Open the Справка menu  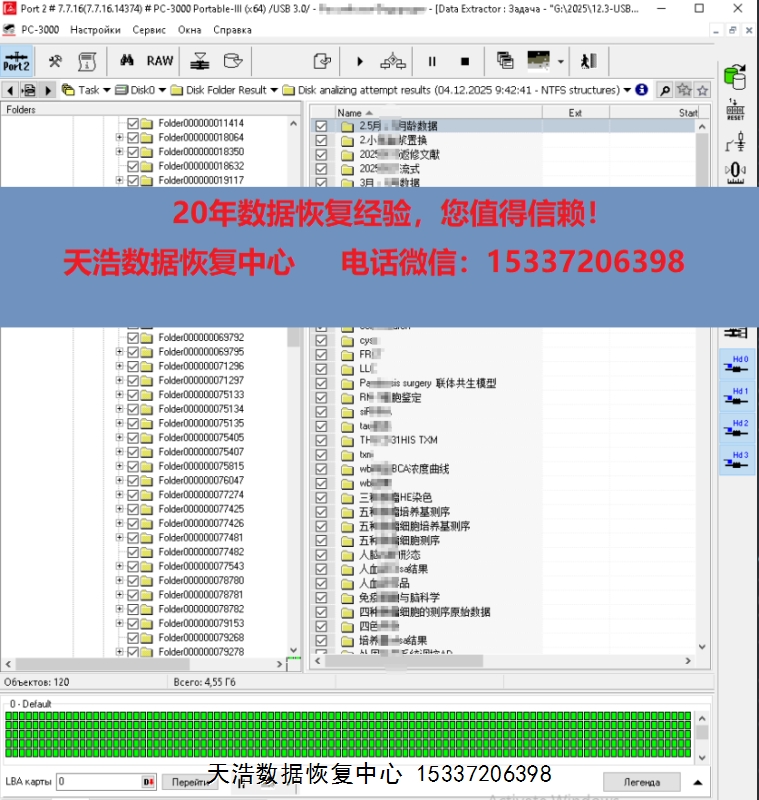[x=232, y=30]
